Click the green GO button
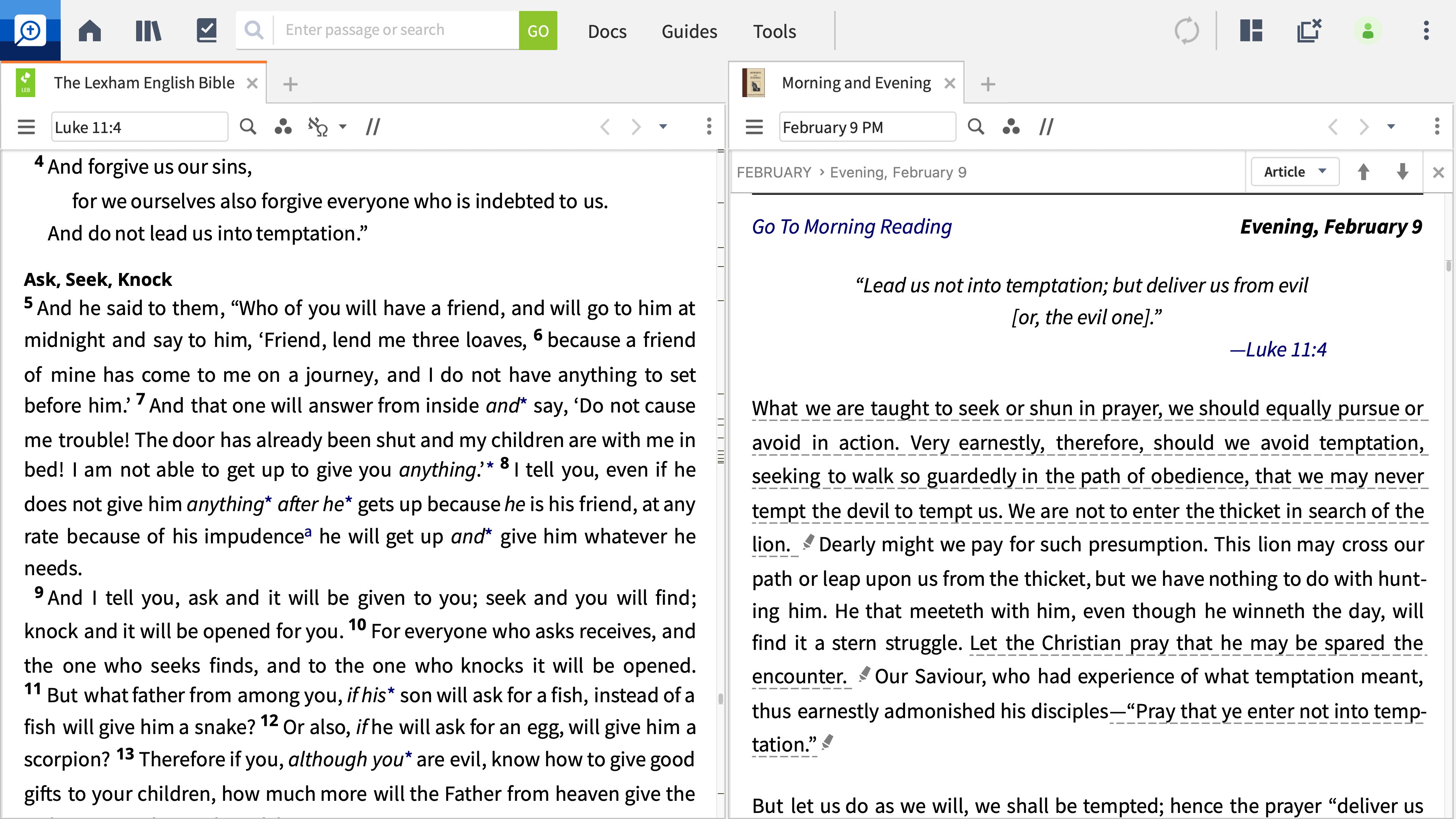1456x819 pixels. coord(538,30)
